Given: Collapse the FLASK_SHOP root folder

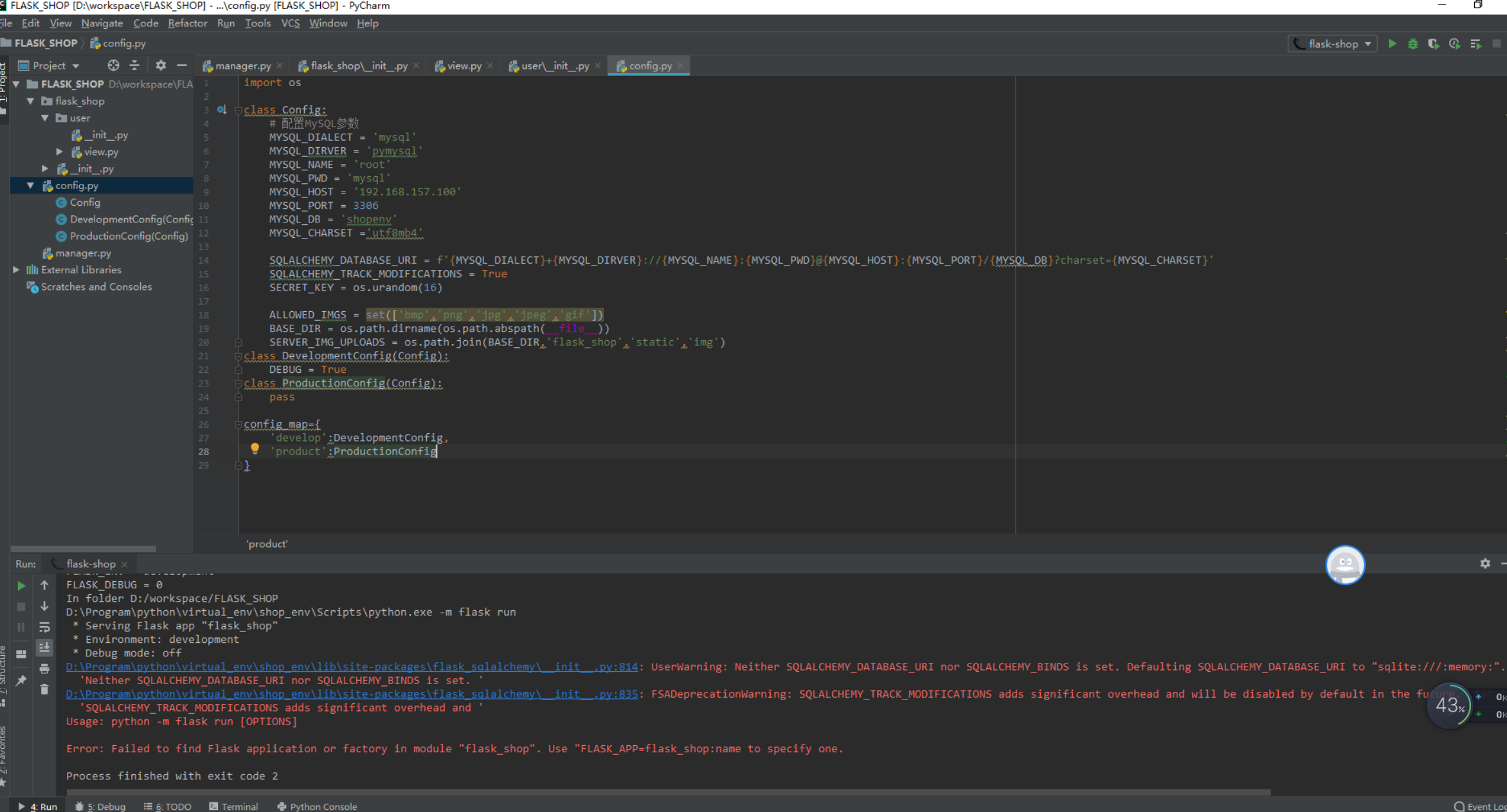Looking at the screenshot, I should 16,84.
